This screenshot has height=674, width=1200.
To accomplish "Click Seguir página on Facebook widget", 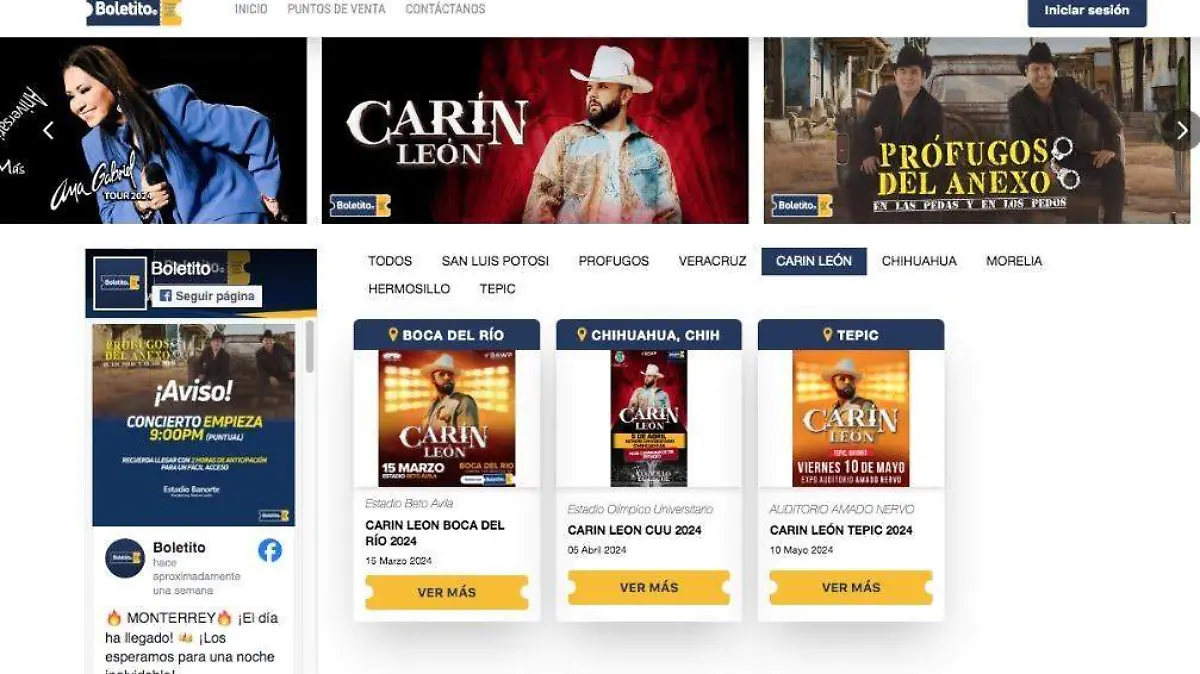I will click(x=207, y=296).
